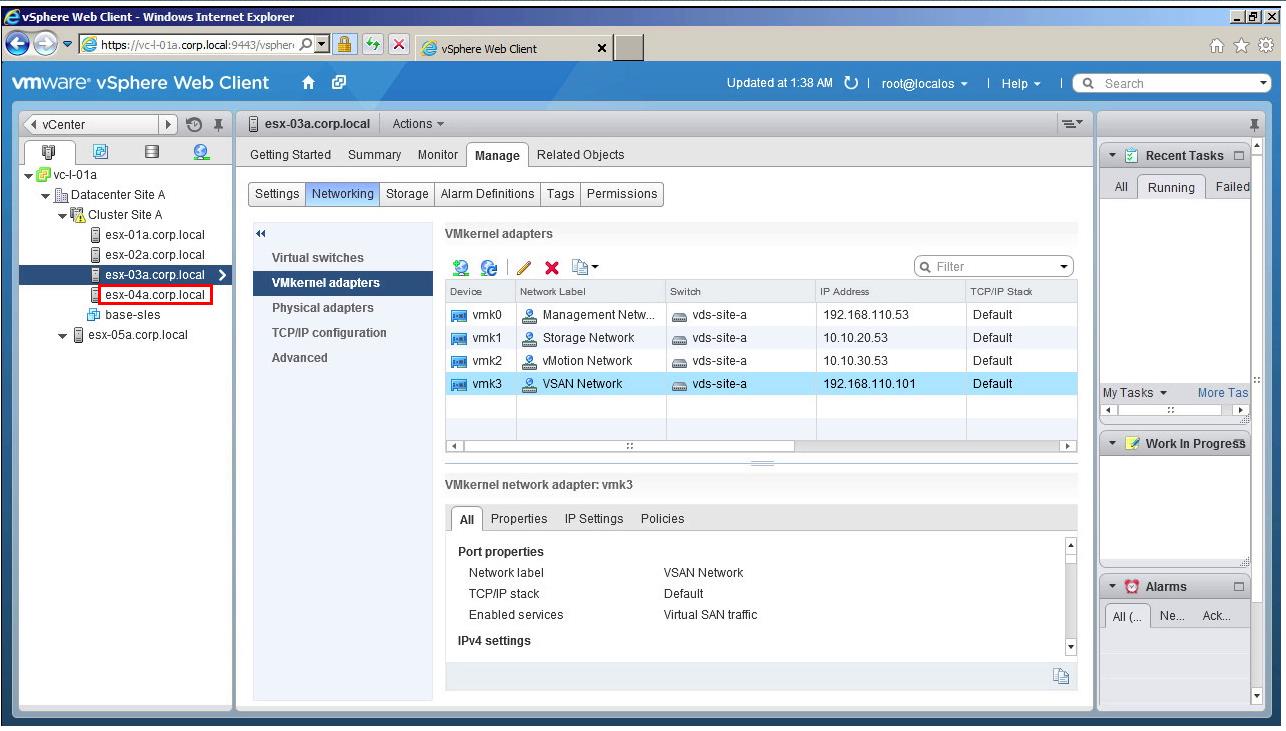This screenshot has height=731, width=1286.
Task: Pin the navigator panel
Action: click(x=218, y=125)
